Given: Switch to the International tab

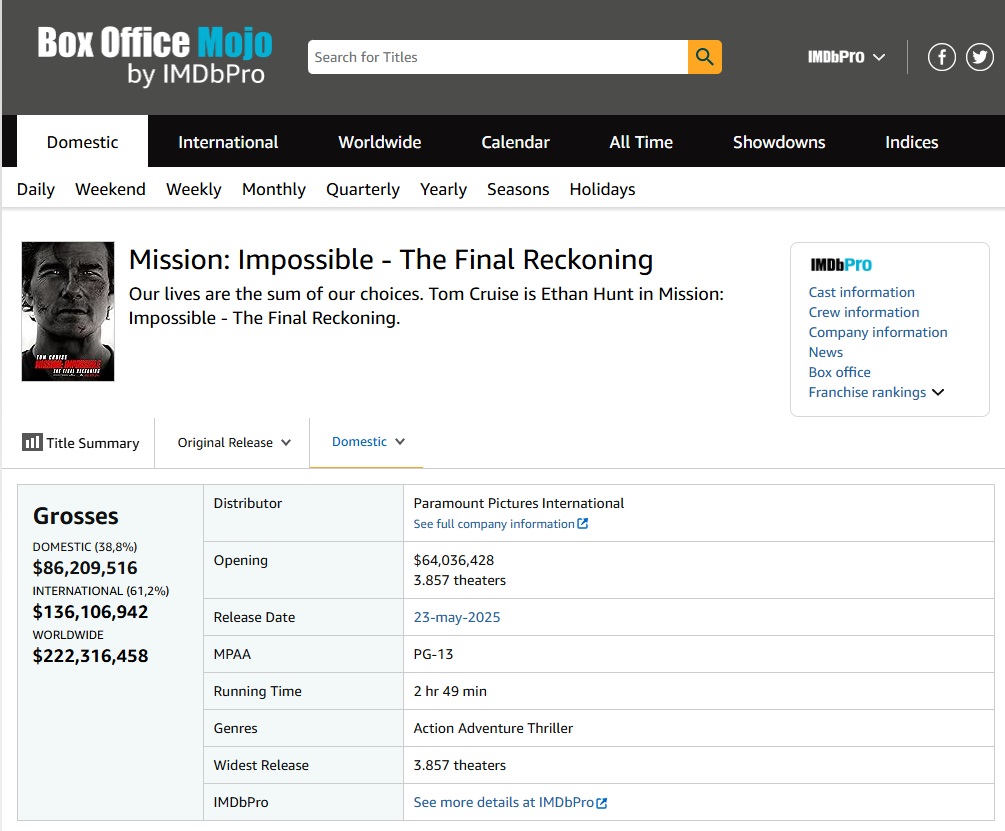Looking at the screenshot, I should (x=228, y=142).
